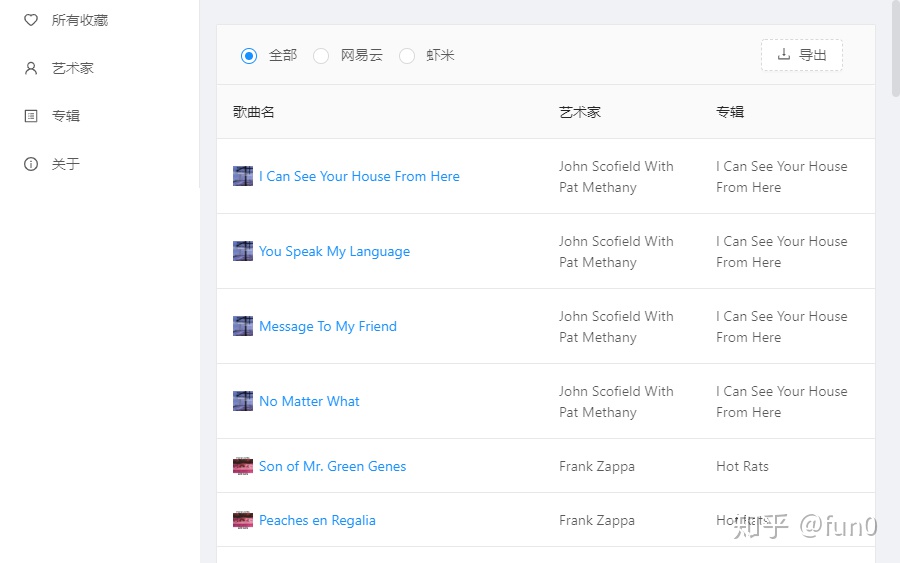This screenshot has width=900, height=563.
Task: Click album cover beside Son of Mr. Green Genes
Action: point(243,466)
